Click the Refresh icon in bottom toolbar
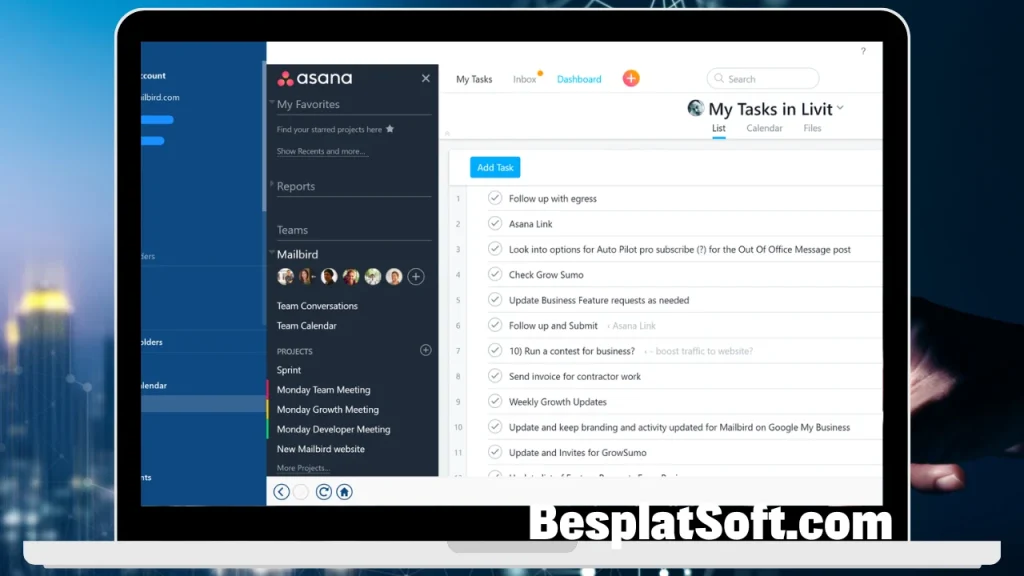 (x=323, y=491)
